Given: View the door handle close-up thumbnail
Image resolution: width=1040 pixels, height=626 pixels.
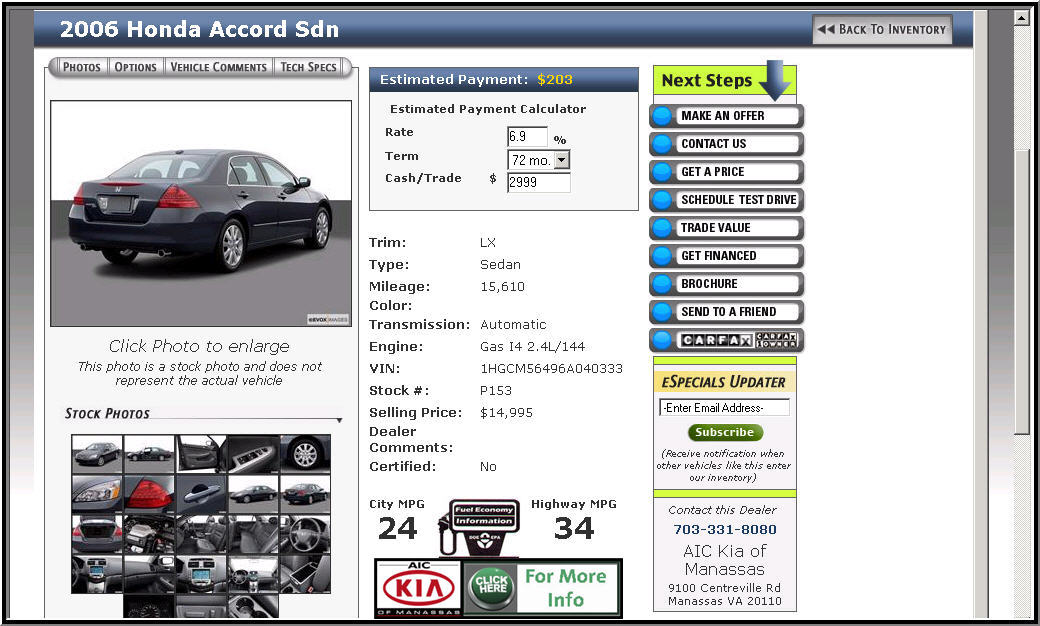Looking at the screenshot, I should [201, 494].
